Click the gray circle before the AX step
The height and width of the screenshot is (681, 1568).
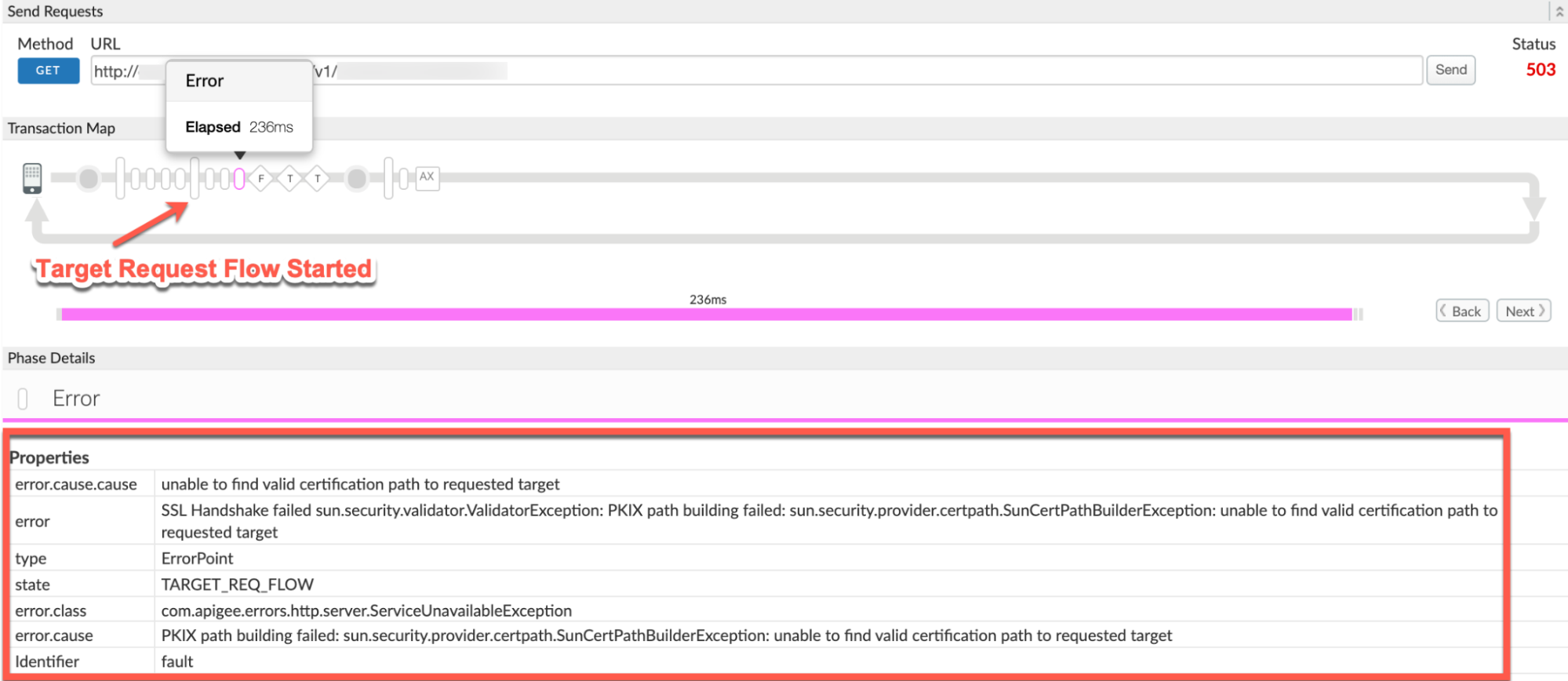(x=357, y=179)
